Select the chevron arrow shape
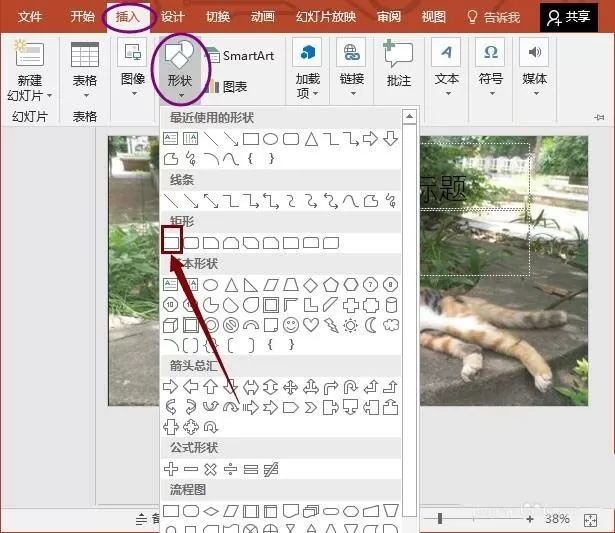 tap(311, 407)
